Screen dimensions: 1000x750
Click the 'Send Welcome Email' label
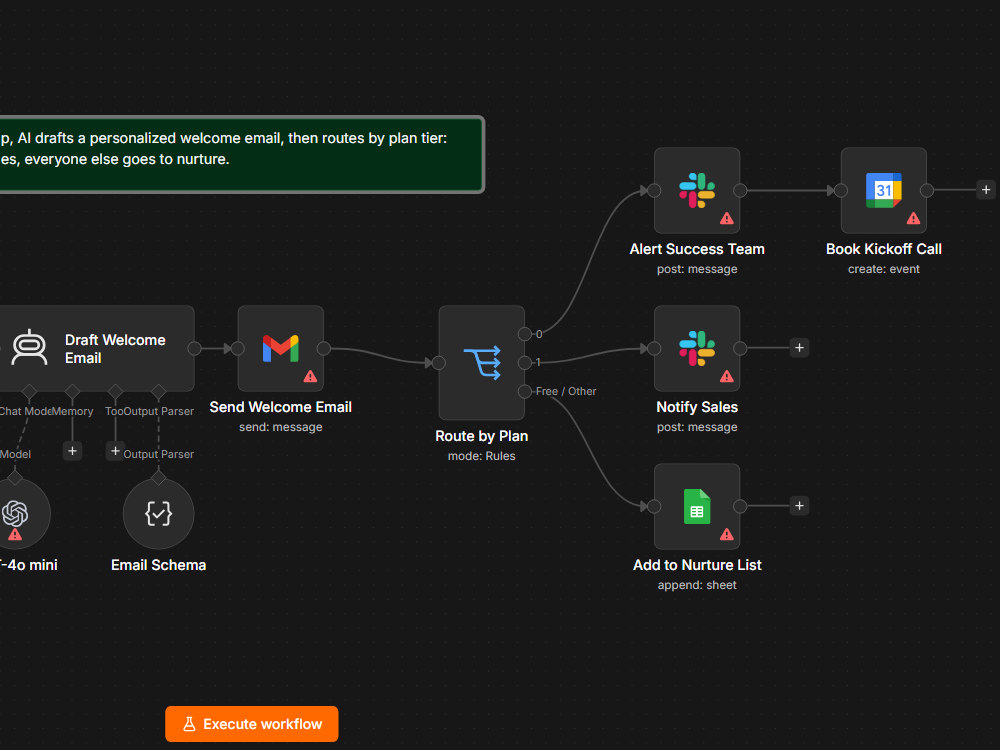(x=281, y=407)
